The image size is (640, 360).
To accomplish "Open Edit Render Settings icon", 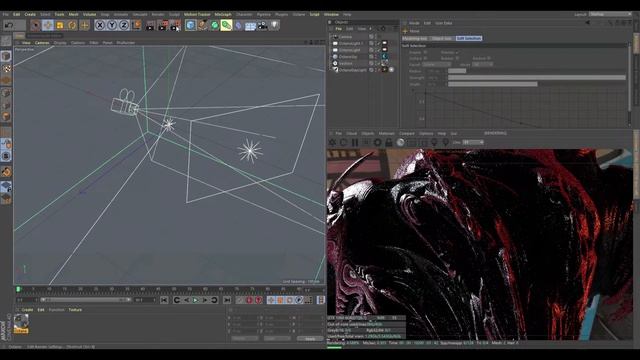I will click(176, 26).
